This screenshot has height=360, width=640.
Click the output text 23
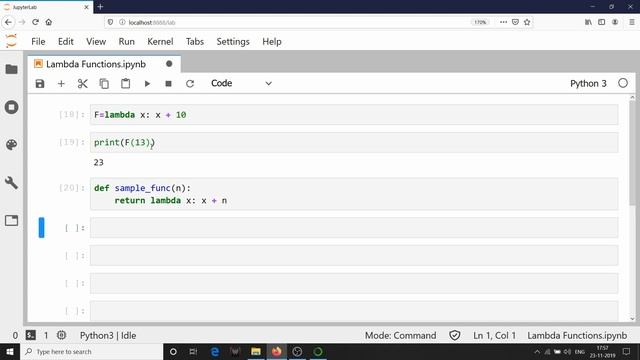(98, 162)
